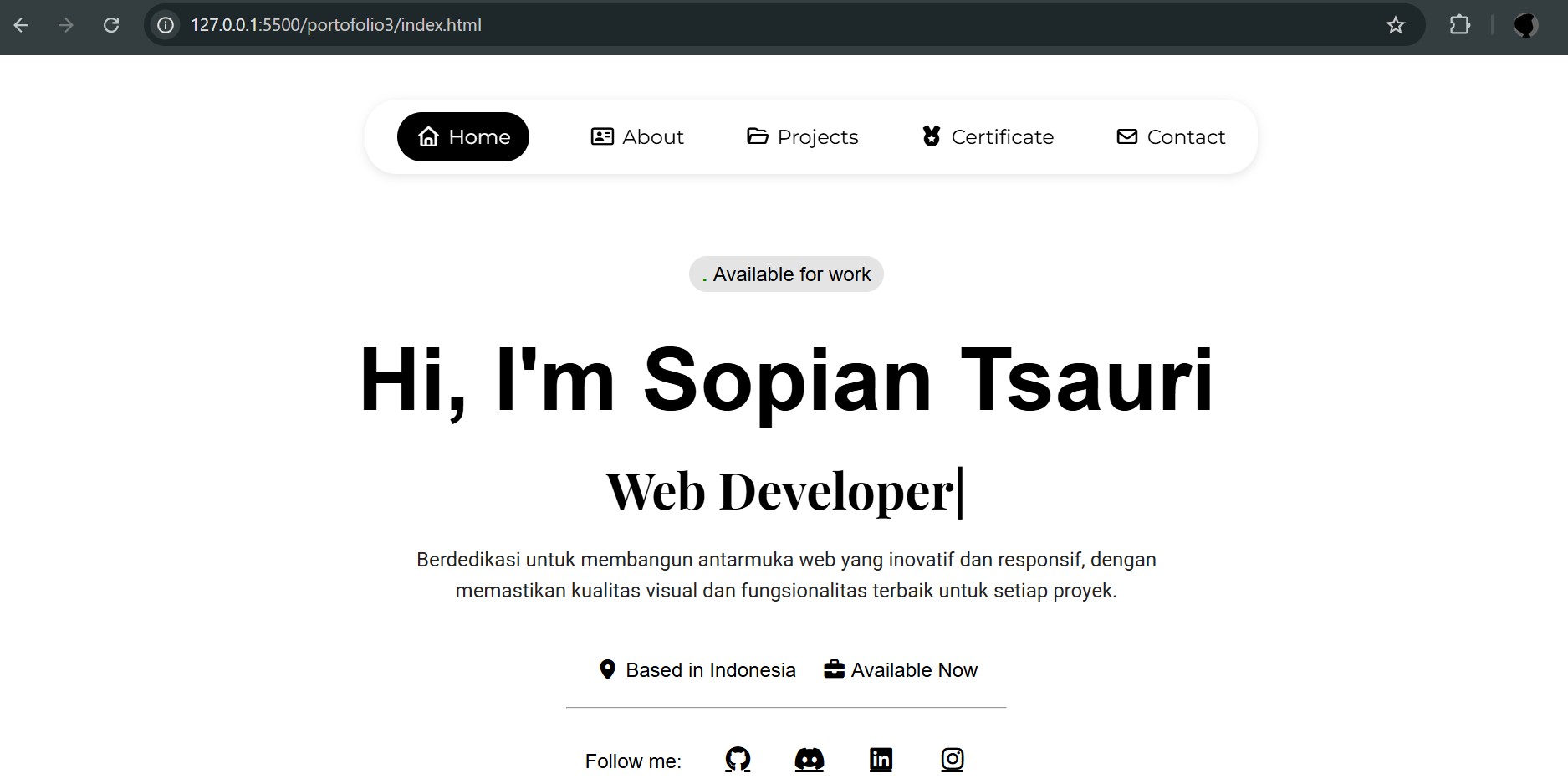The width and height of the screenshot is (1568, 784).
Task: Click the folder icon beside Projects
Action: [758, 136]
